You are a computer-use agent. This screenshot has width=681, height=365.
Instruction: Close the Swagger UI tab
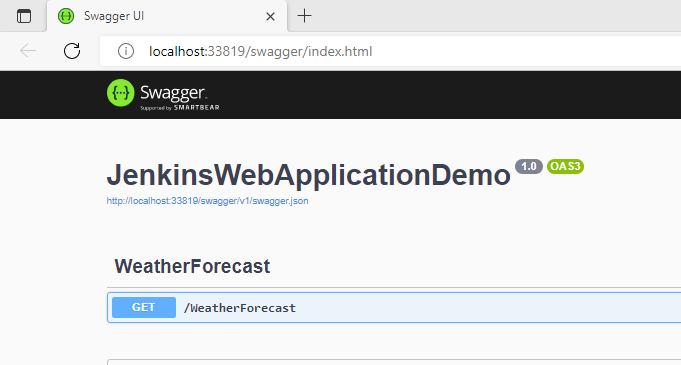coord(270,17)
